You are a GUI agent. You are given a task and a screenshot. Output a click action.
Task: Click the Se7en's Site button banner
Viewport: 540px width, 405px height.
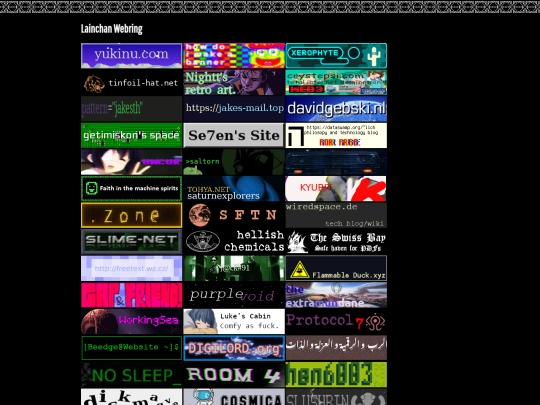[x=234, y=135]
